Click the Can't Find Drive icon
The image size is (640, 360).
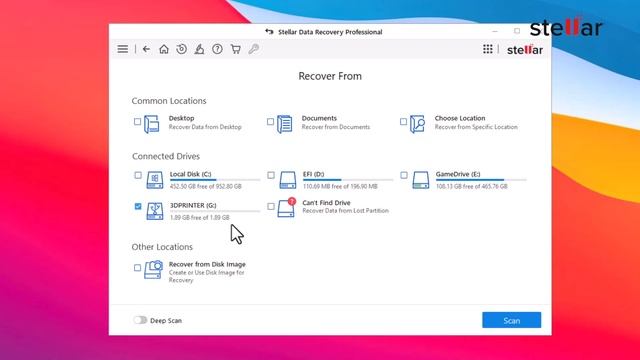click(287, 208)
